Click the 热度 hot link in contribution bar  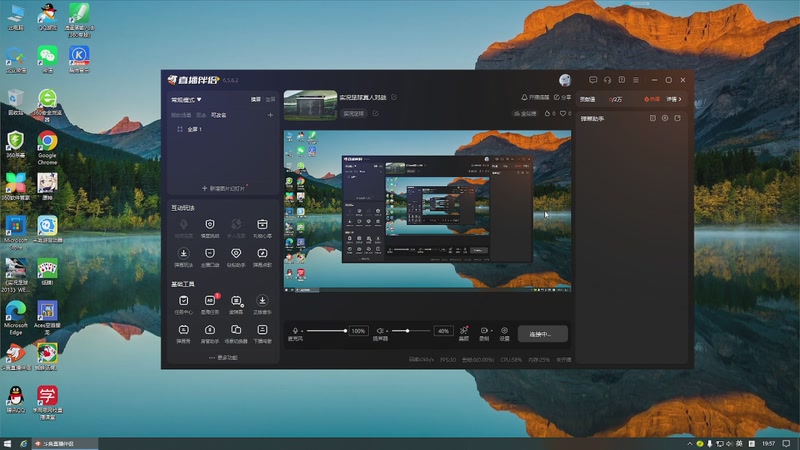[652, 99]
